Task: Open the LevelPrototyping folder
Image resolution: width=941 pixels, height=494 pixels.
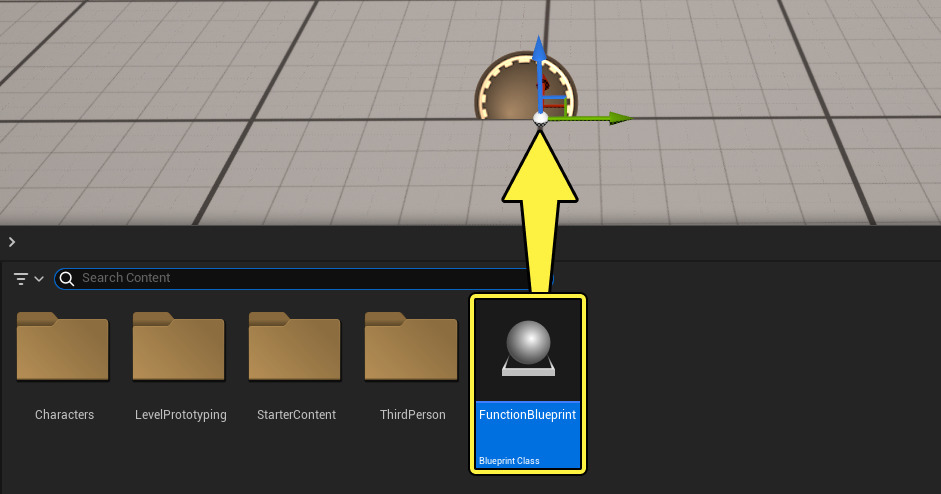Action: pos(179,346)
